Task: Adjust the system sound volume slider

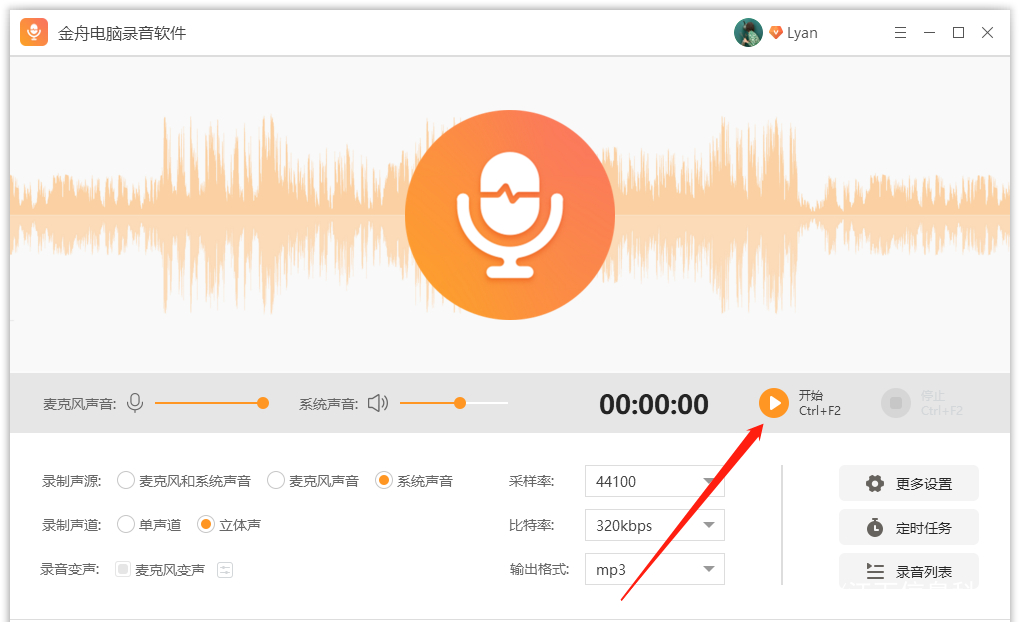Action: click(x=454, y=403)
